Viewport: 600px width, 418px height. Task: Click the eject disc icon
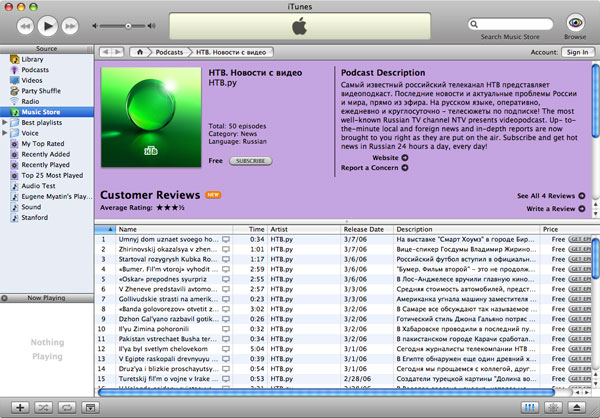click(579, 408)
